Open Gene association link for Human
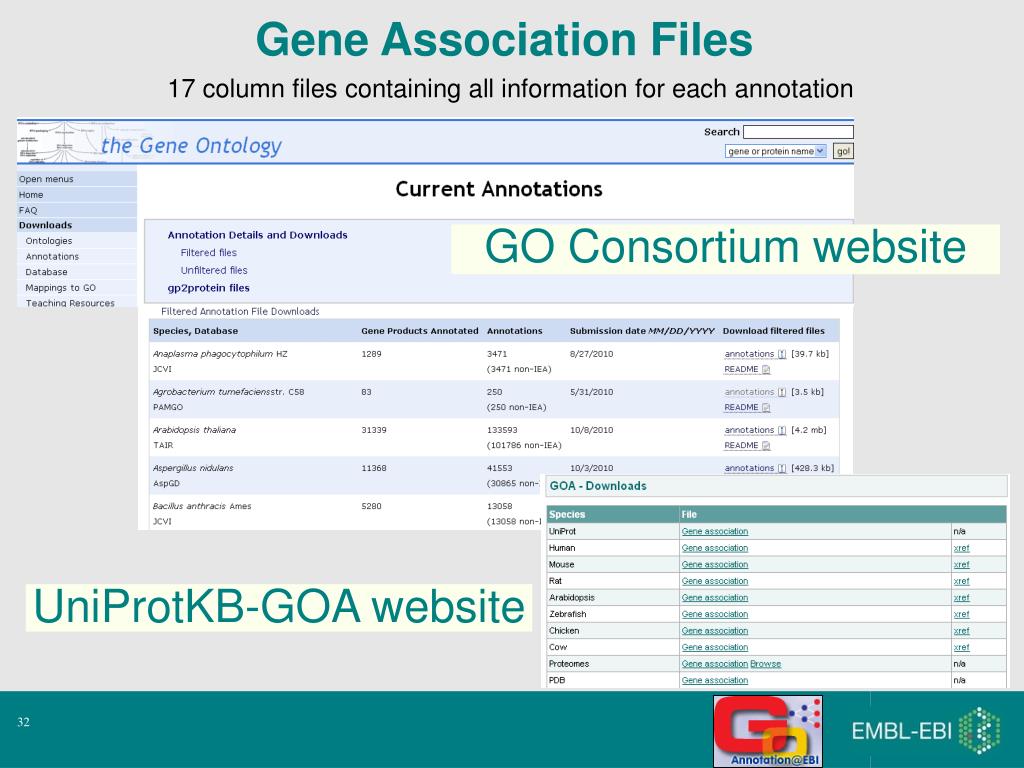Image resolution: width=1024 pixels, height=768 pixels. point(714,548)
